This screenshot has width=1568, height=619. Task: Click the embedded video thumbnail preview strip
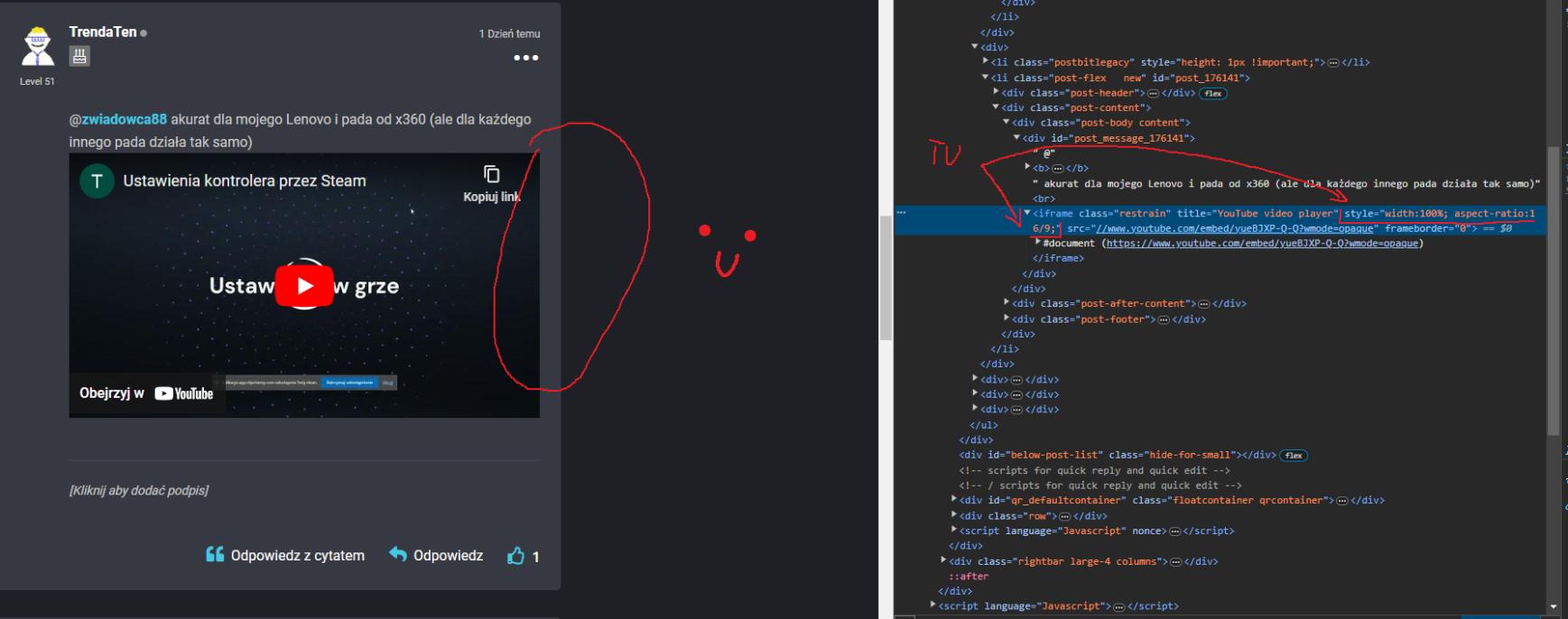point(311,383)
